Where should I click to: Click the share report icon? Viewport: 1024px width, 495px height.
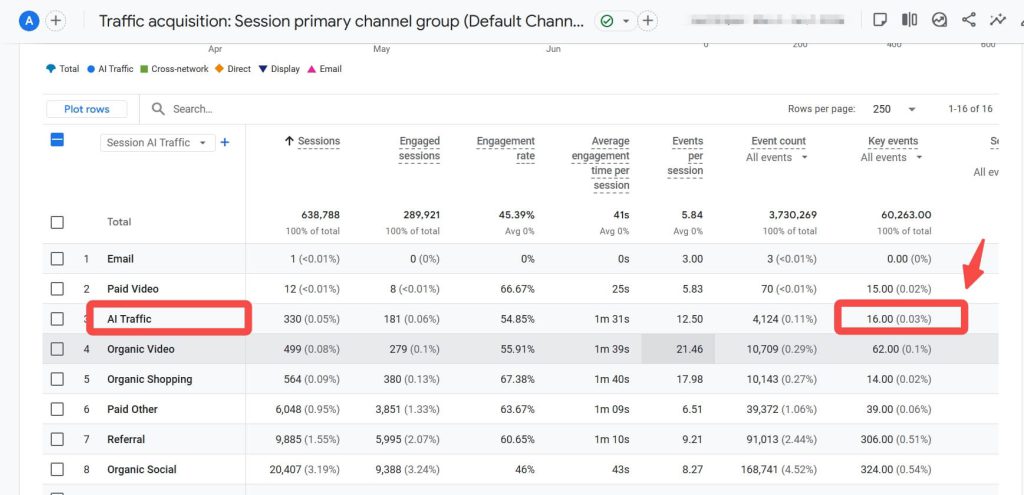[969, 20]
